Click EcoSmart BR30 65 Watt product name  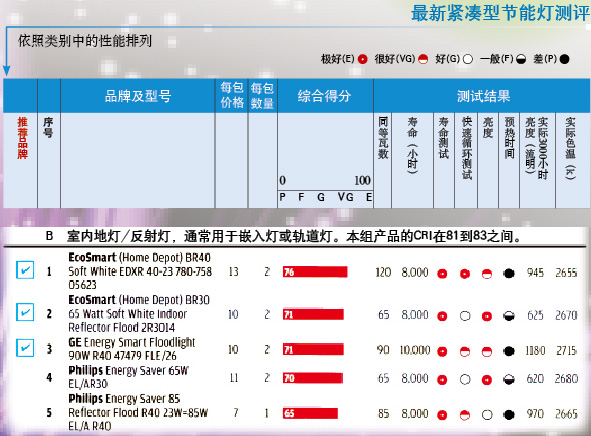pos(139,314)
